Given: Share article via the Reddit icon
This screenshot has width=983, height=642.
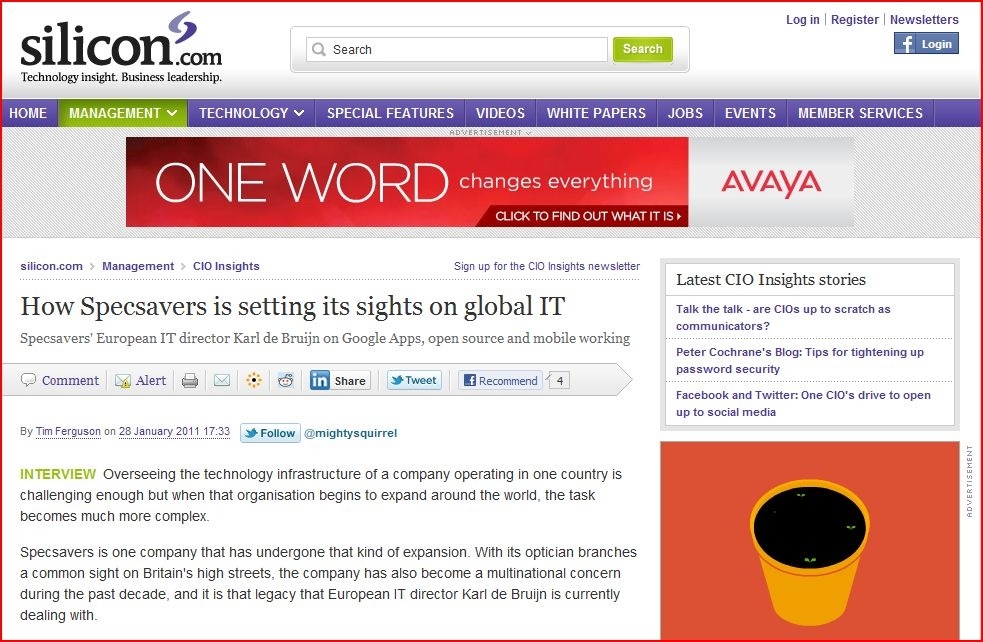Looking at the screenshot, I should (286, 380).
